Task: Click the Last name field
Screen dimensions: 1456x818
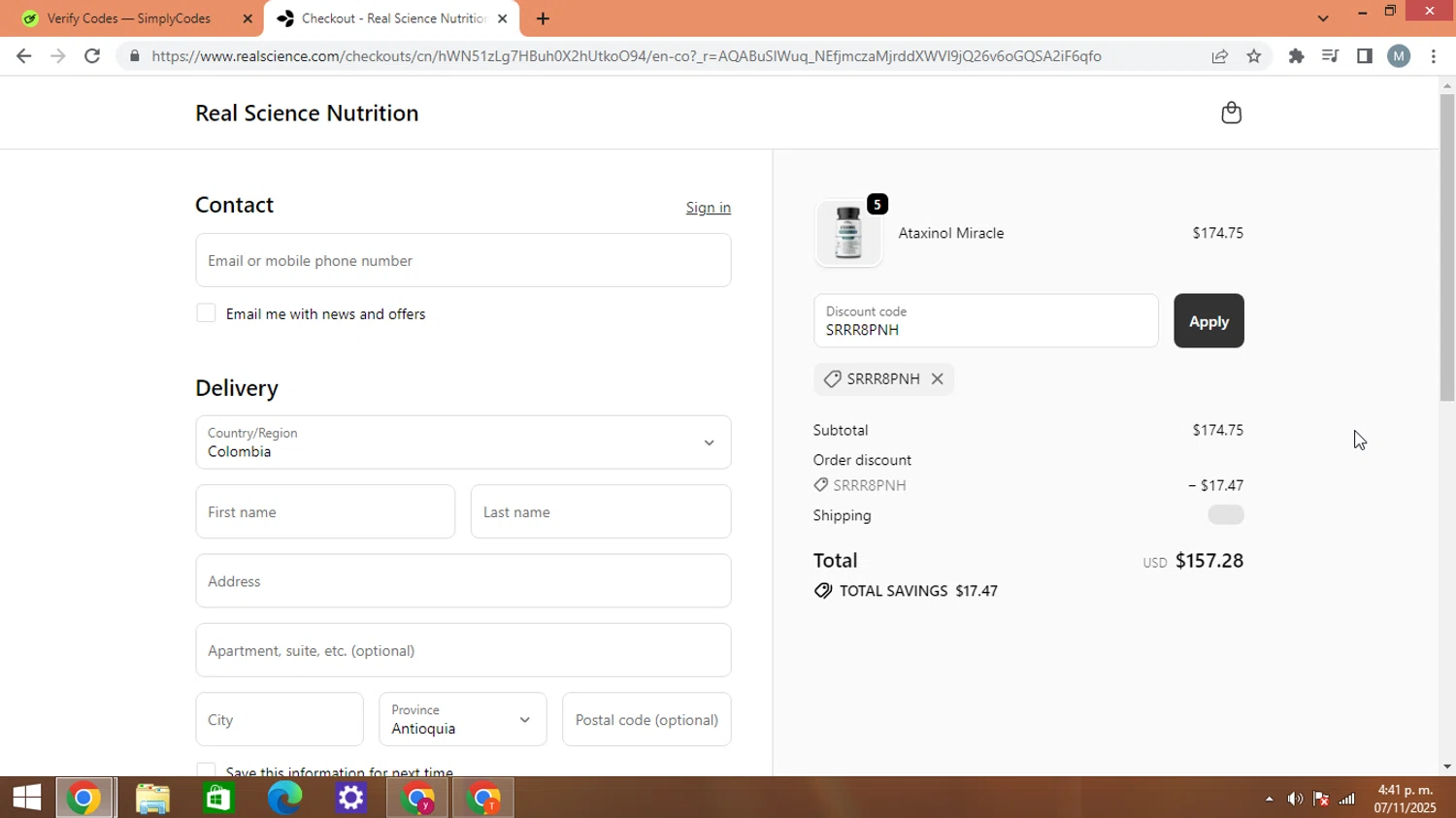Action: click(601, 511)
